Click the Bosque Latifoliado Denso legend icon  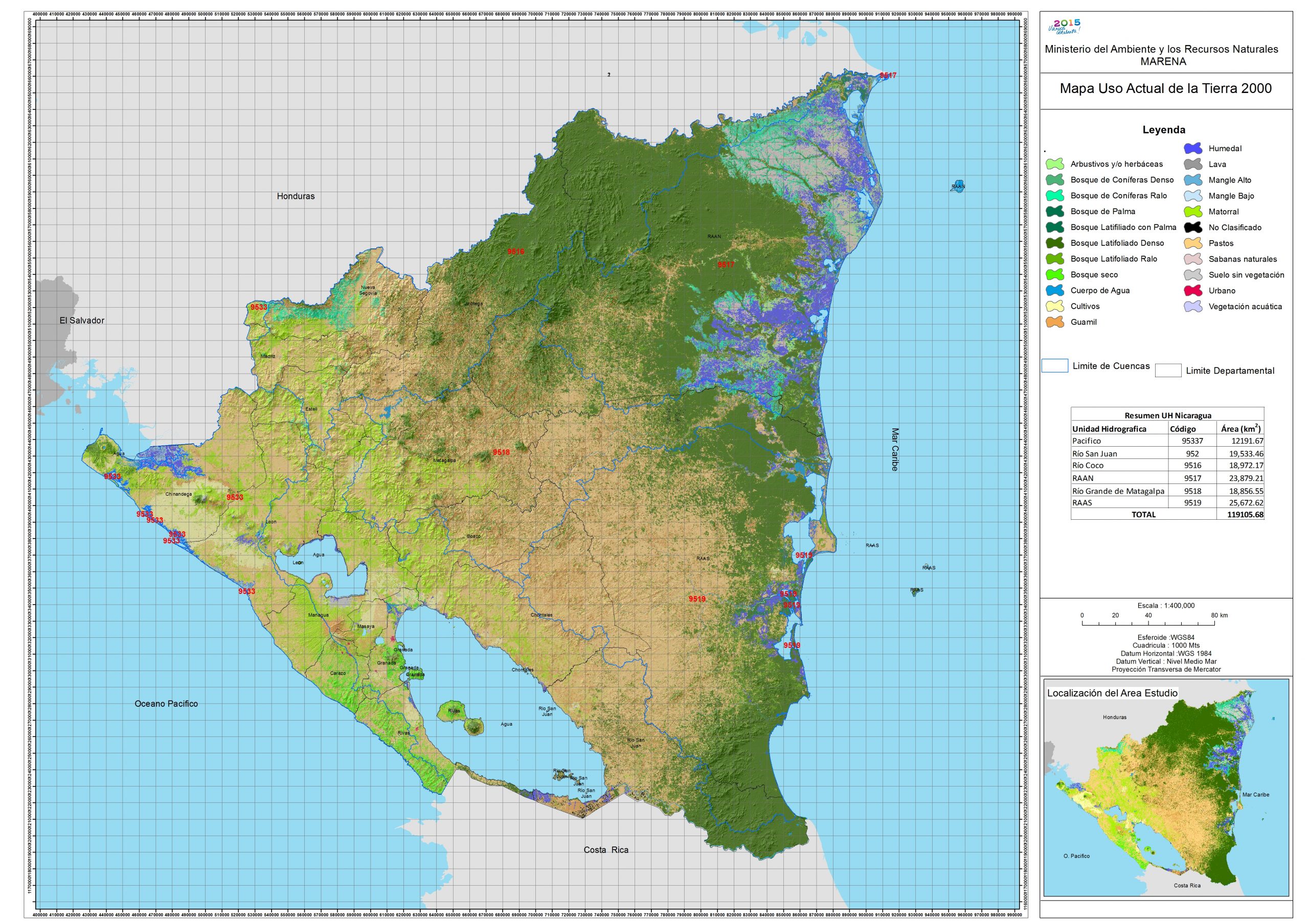point(1055,243)
